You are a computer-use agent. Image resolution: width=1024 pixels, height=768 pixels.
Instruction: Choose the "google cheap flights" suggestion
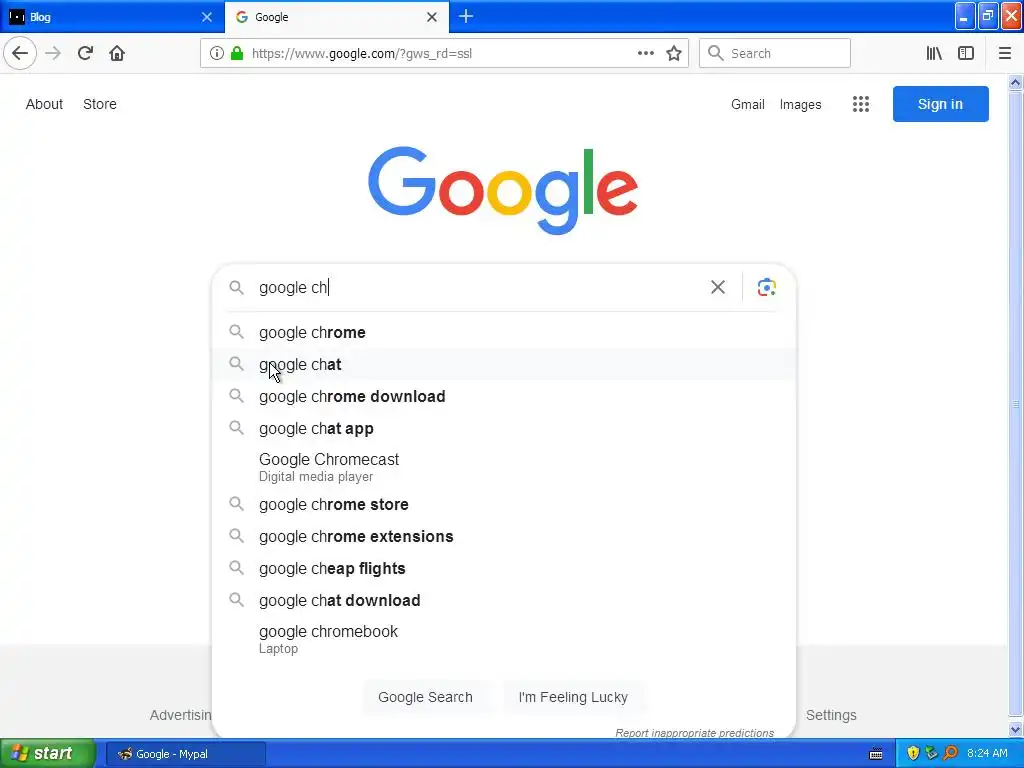pyautogui.click(x=332, y=568)
